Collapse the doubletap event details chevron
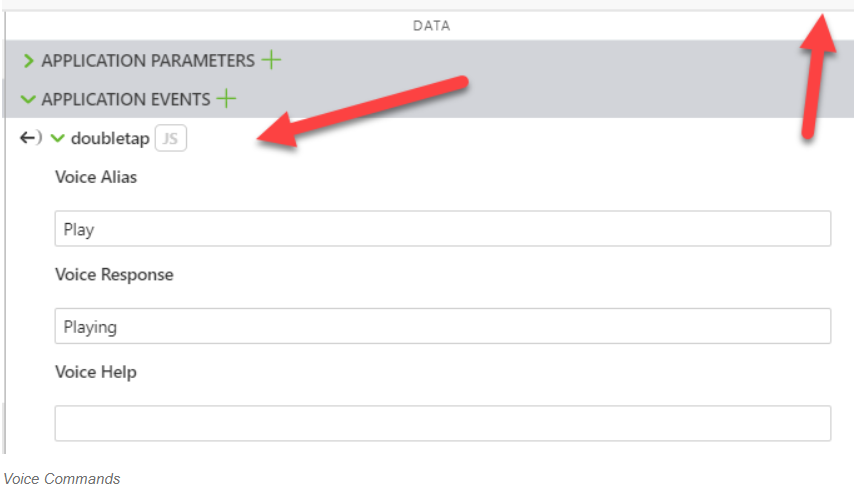The width and height of the screenshot is (863, 495). tap(58, 139)
